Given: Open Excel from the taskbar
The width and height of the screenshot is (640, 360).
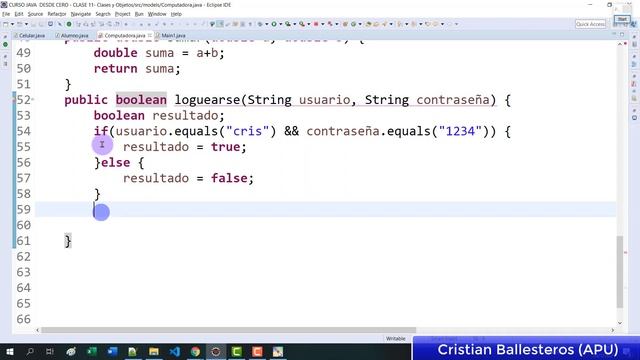Looking at the screenshot, I should 92,351.
